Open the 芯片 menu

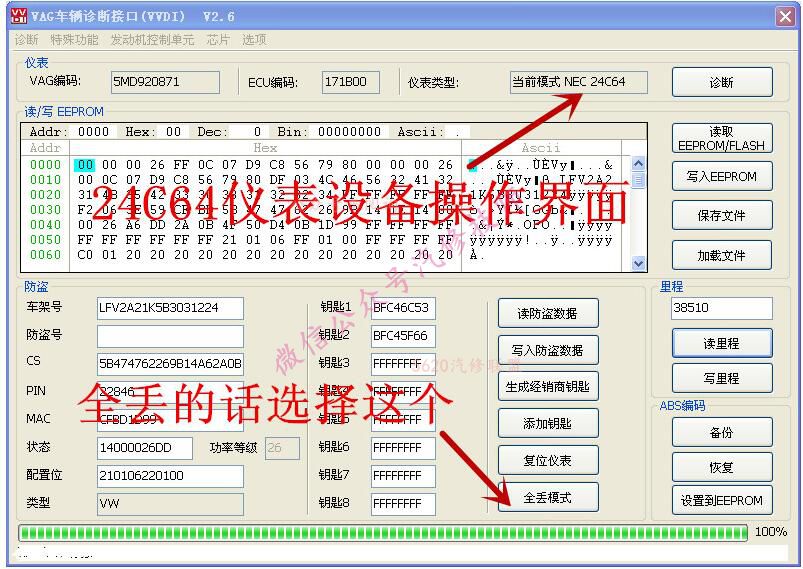point(218,39)
